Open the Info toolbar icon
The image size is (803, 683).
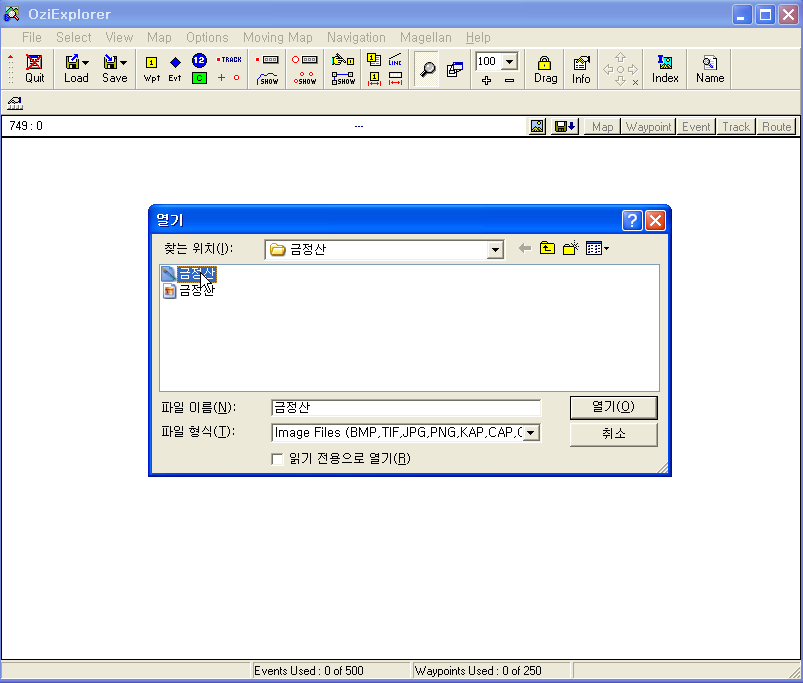581,69
